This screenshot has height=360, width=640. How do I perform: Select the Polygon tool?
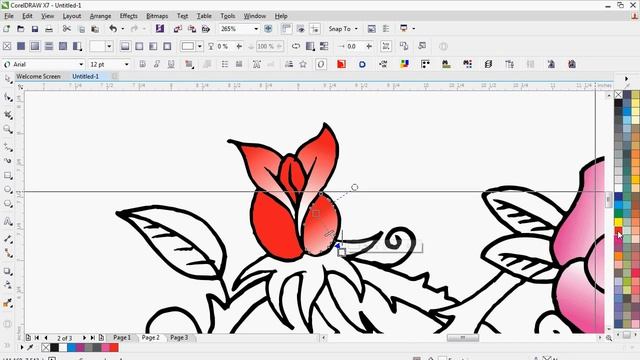(x=8, y=204)
